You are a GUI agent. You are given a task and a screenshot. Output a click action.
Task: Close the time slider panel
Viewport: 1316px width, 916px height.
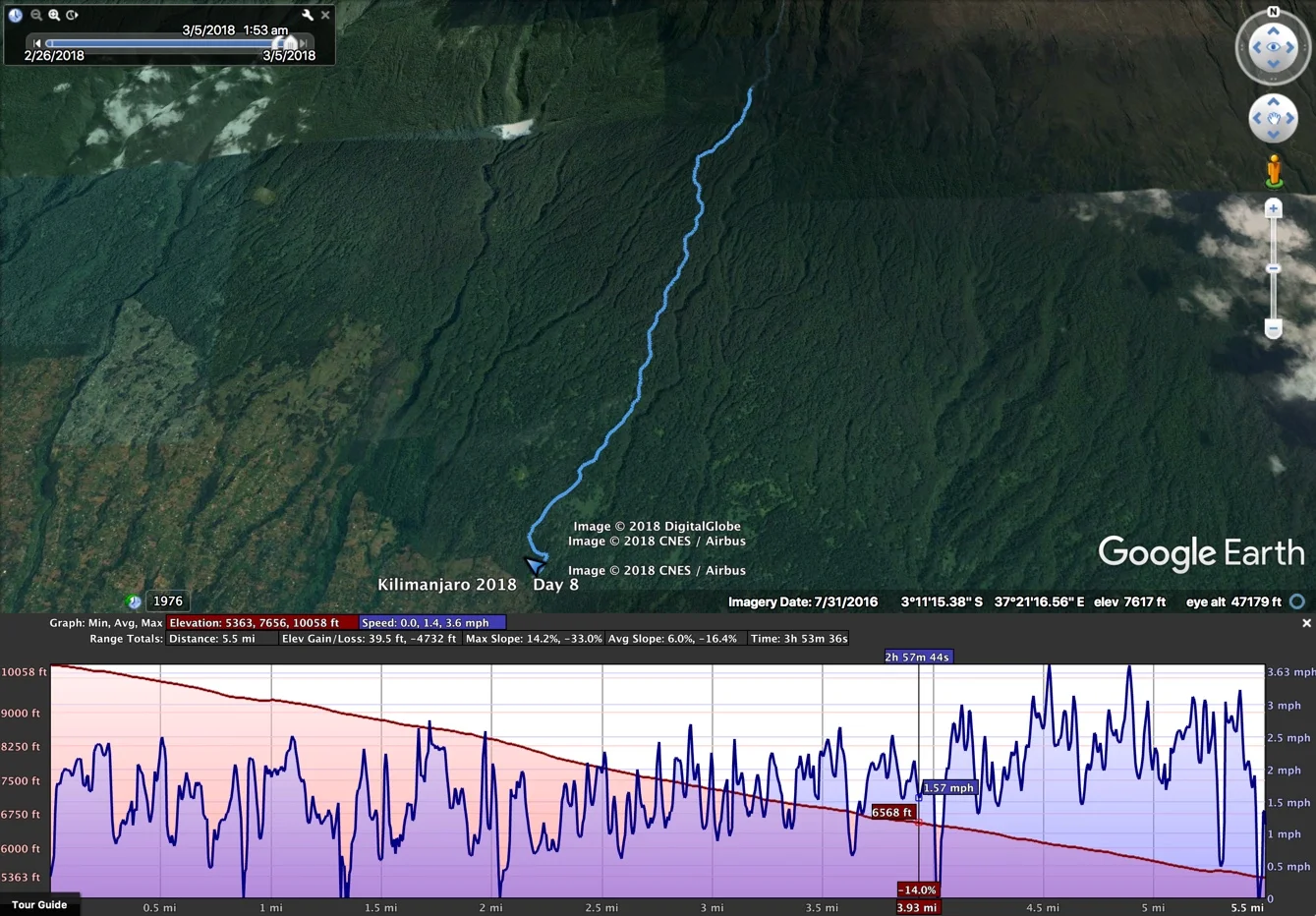click(325, 15)
